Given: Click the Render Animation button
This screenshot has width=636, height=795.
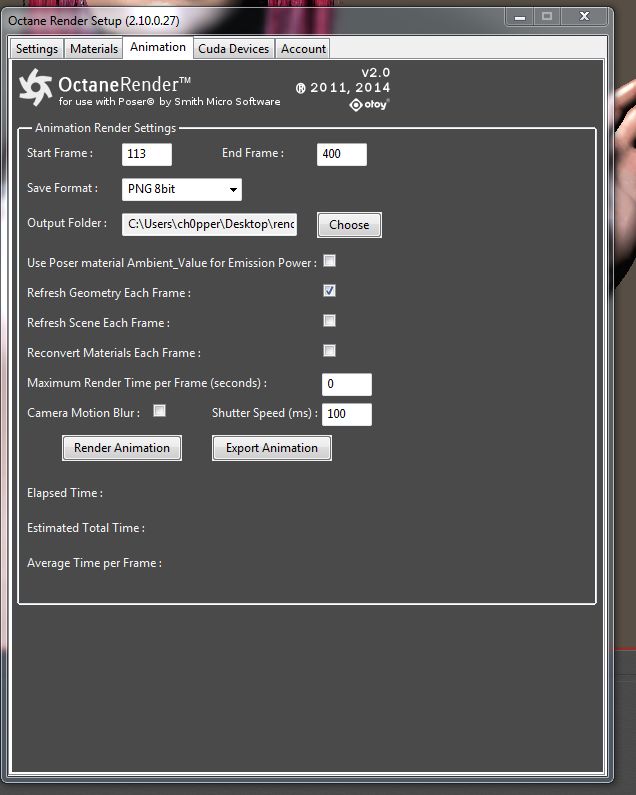Looking at the screenshot, I should (x=122, y=448).
